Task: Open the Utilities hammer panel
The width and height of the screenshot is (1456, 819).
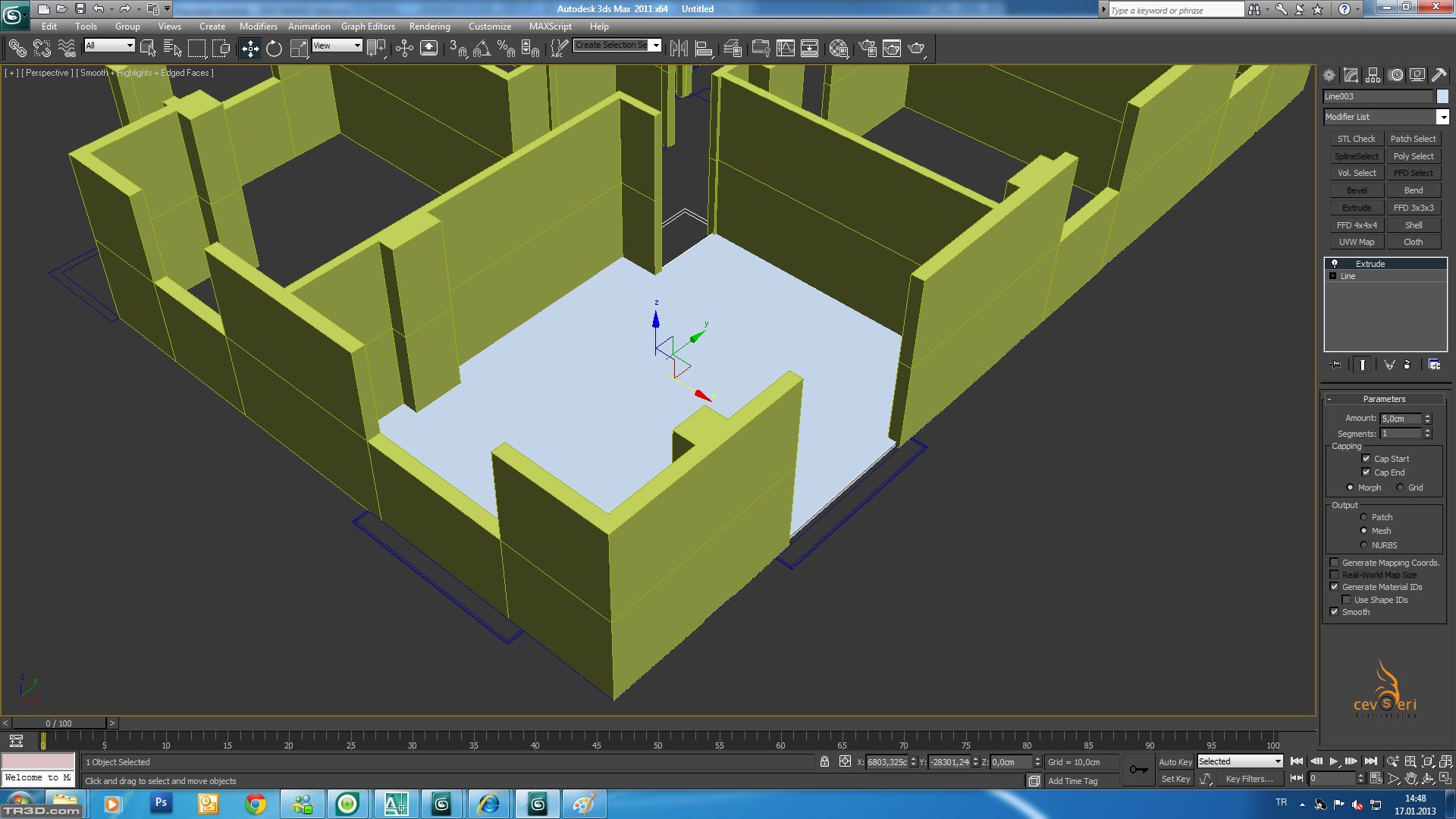Action: coord(1439,75)
